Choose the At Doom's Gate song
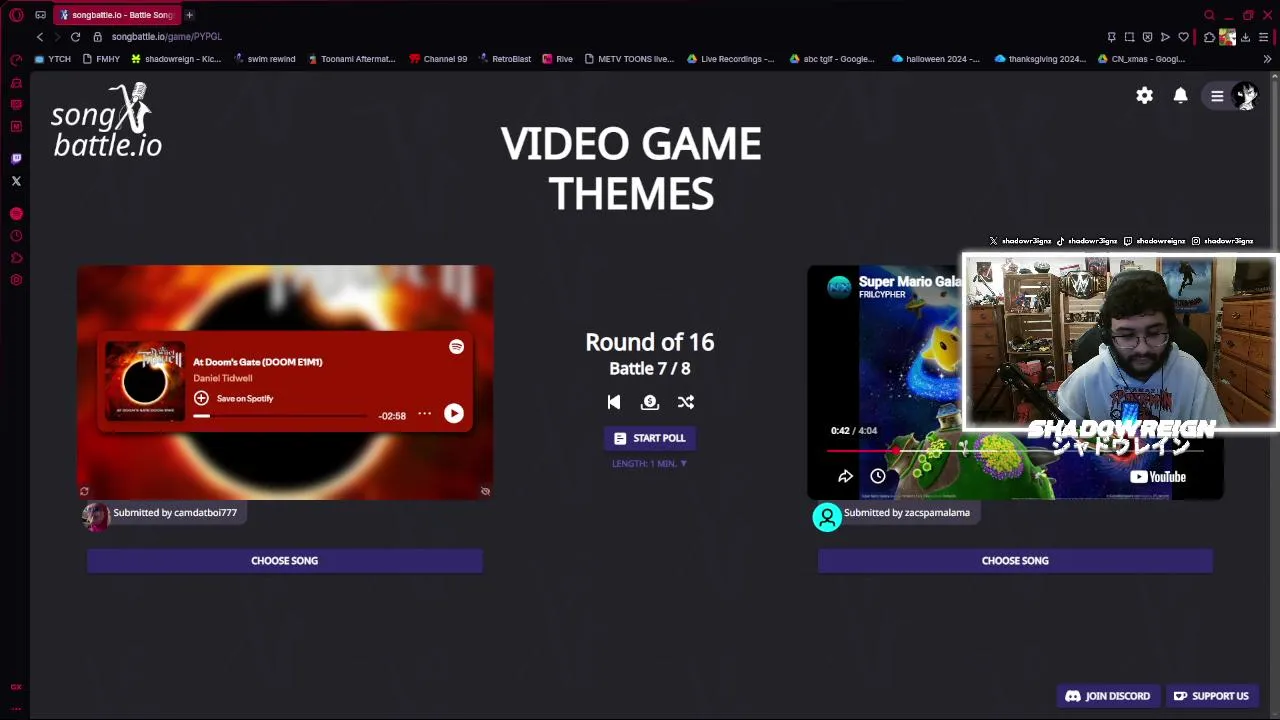Image resolution: width=1280 pixels, height=720 pixels. click(285, 561)
